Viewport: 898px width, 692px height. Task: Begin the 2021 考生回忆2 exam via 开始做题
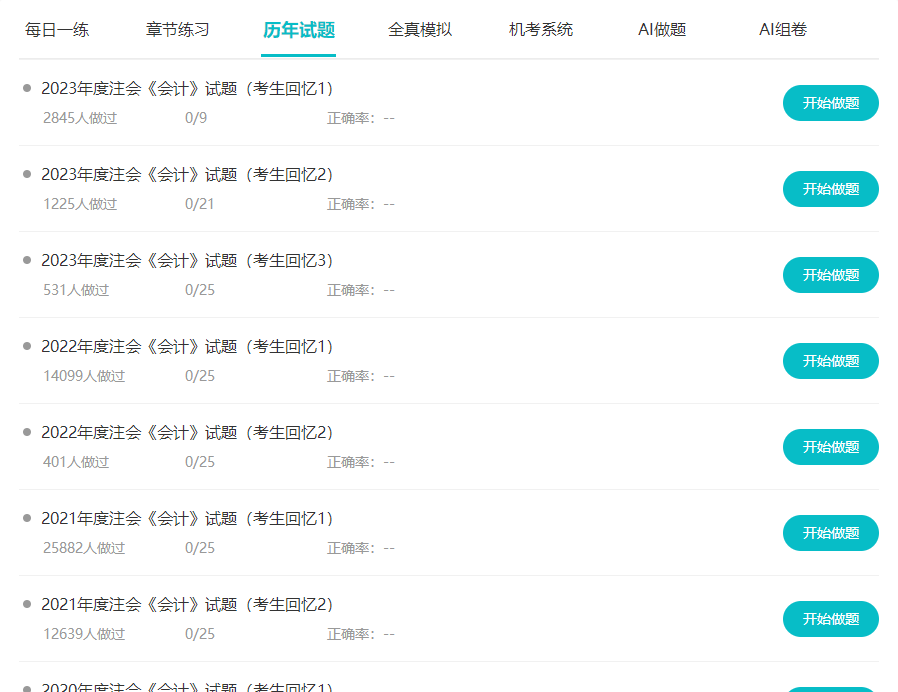(830, 619)
